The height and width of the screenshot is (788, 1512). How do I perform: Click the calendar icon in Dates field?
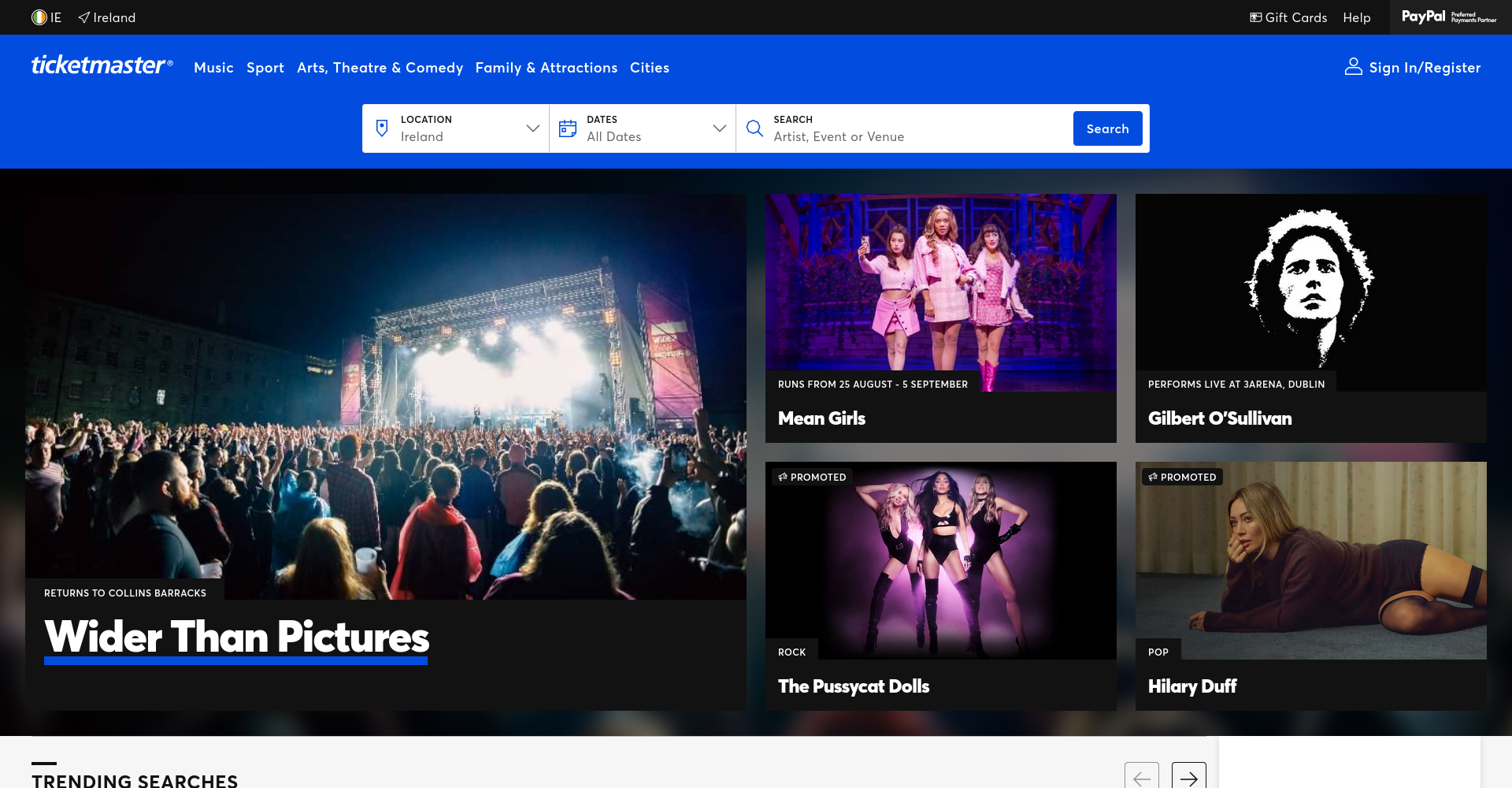(568, 128)
